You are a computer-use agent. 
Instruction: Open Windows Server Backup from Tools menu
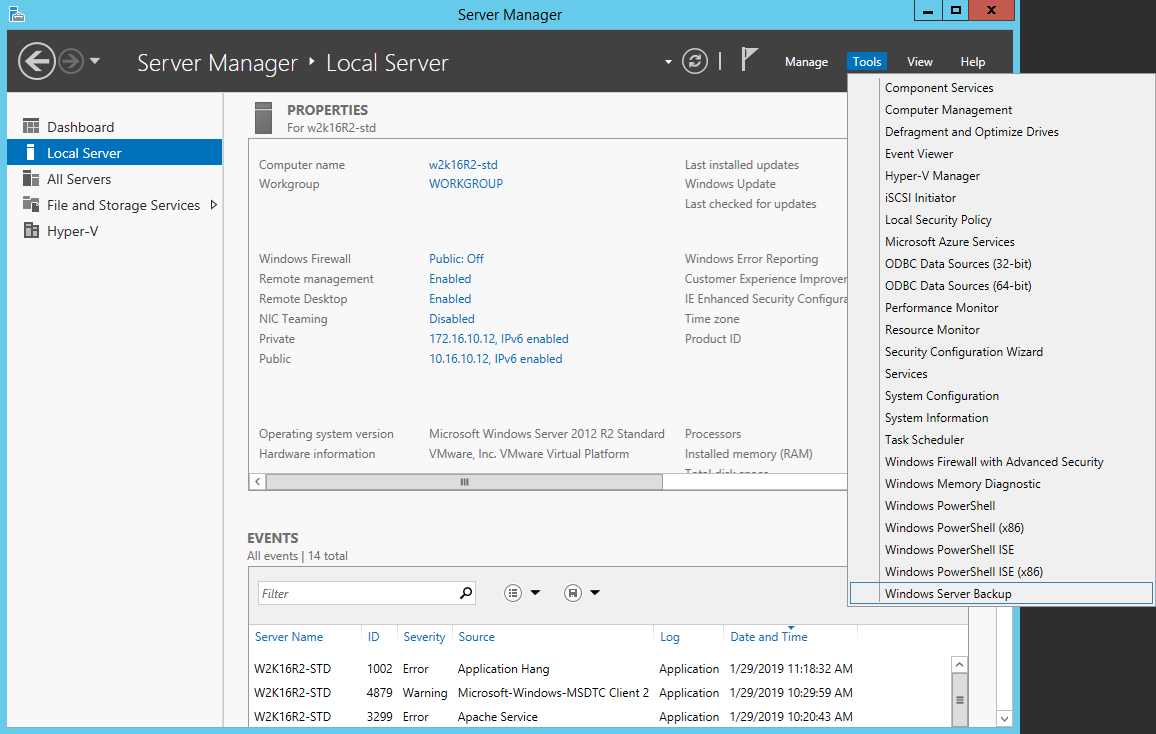(x=947, y=594)
